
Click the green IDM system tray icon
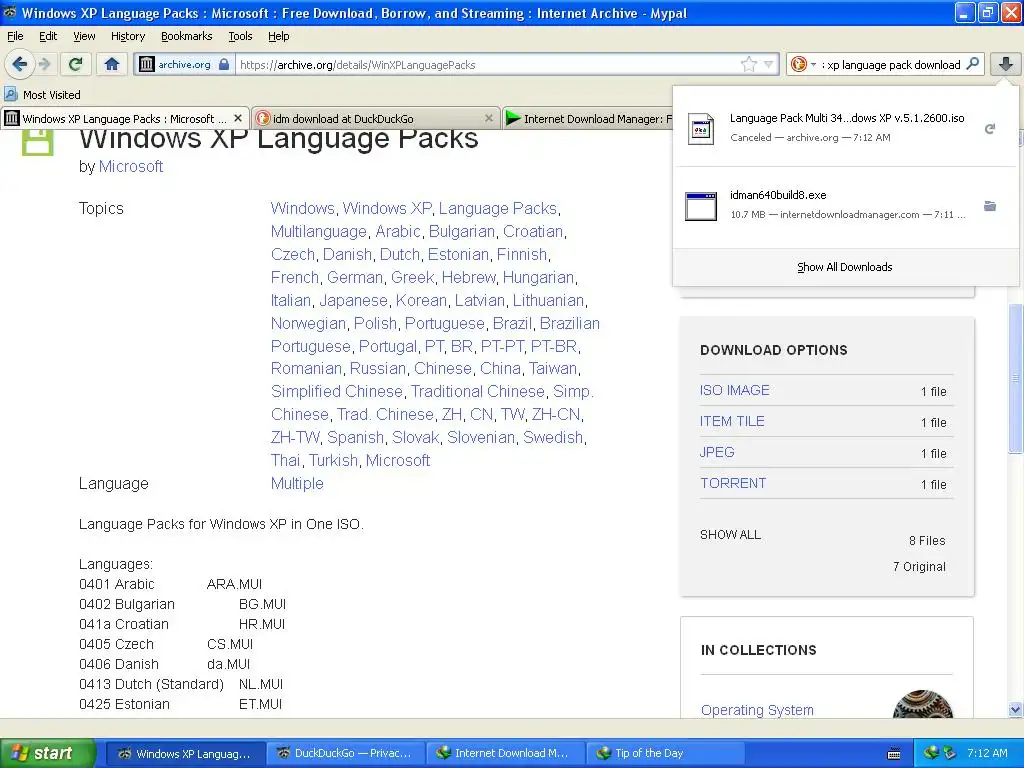pyautogui.click(x=931, y=753)
